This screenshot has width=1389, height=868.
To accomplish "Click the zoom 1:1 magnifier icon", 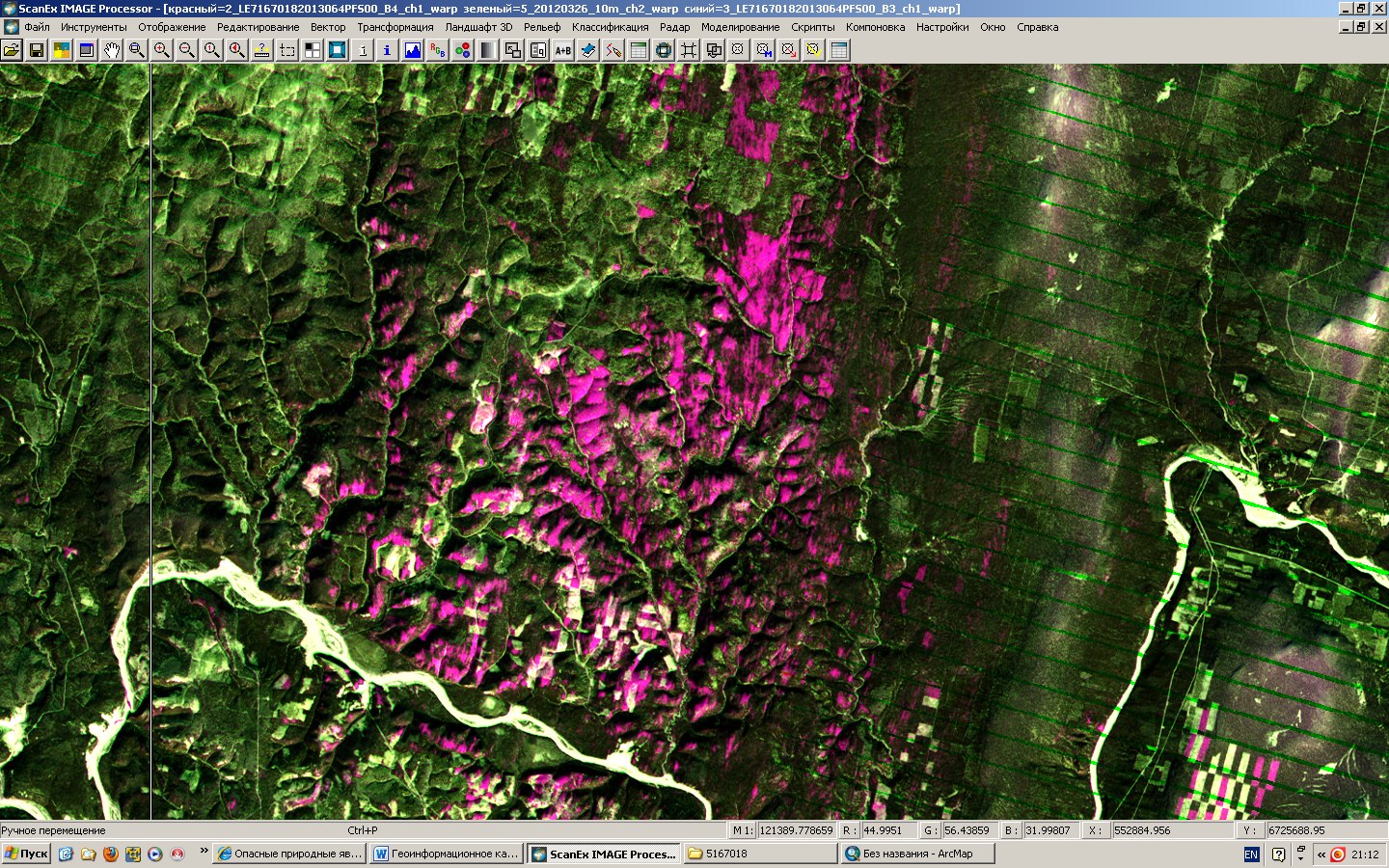I will [212, 50].
